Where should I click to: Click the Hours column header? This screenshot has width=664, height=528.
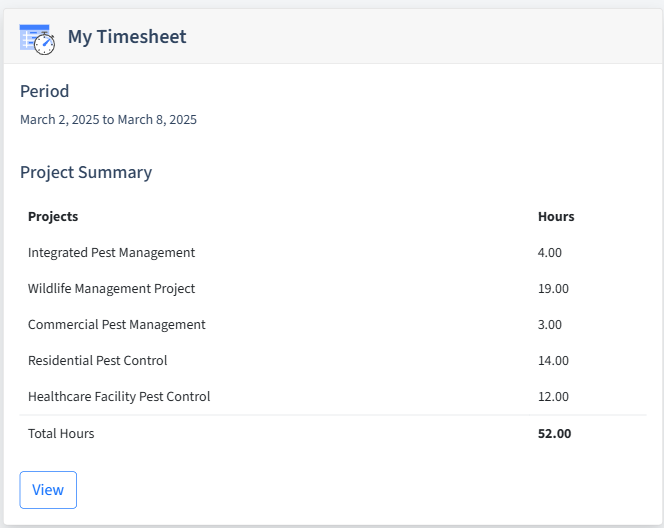[x=556, y=216]
